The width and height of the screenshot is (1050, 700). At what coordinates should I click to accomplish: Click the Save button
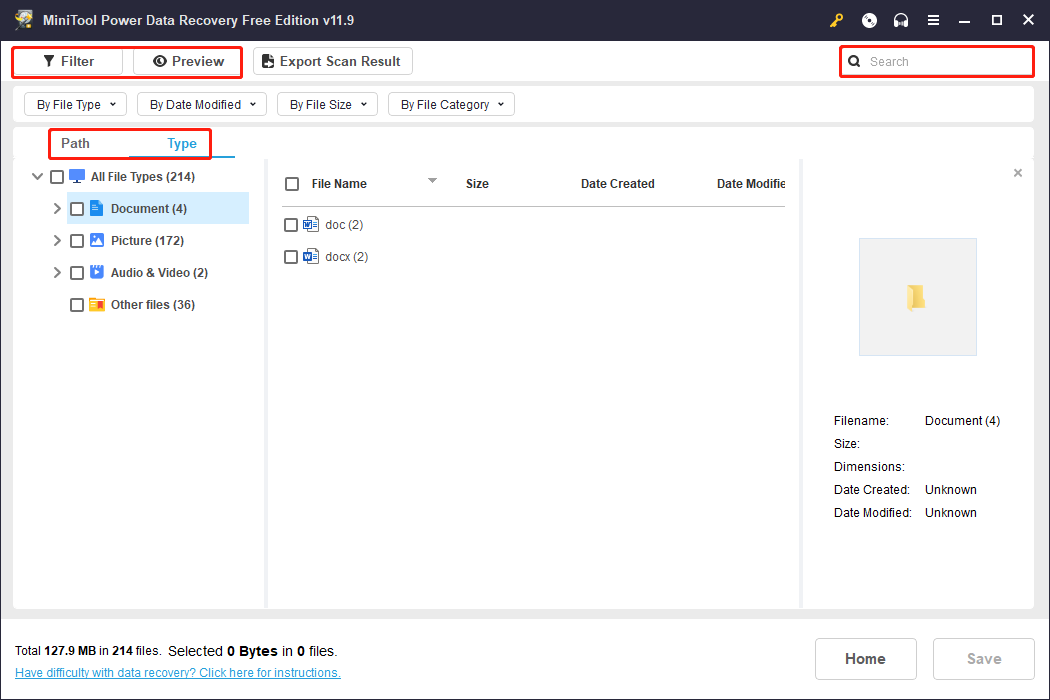[x=984, y=658]
